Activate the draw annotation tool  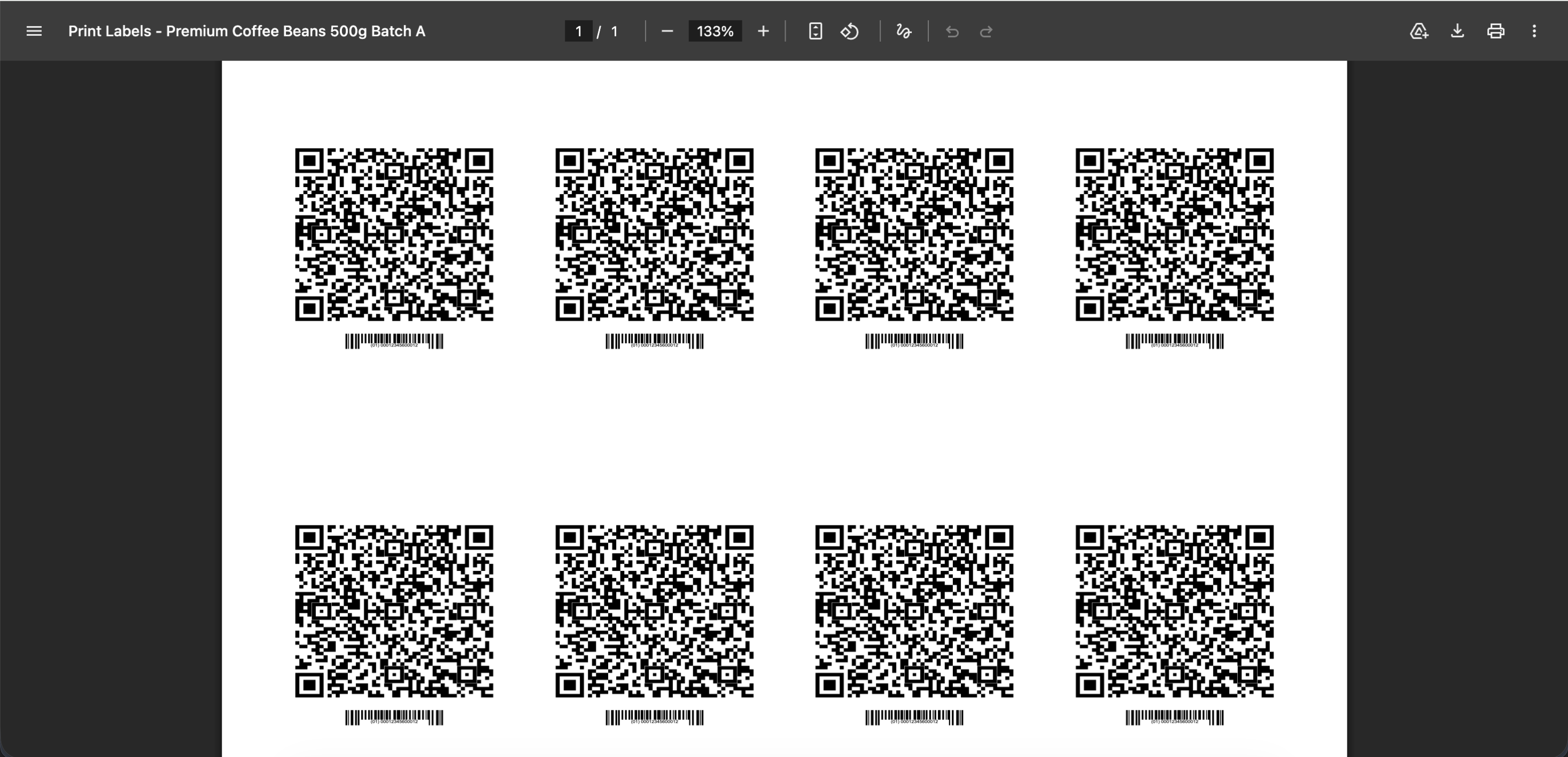coord(903,31)
